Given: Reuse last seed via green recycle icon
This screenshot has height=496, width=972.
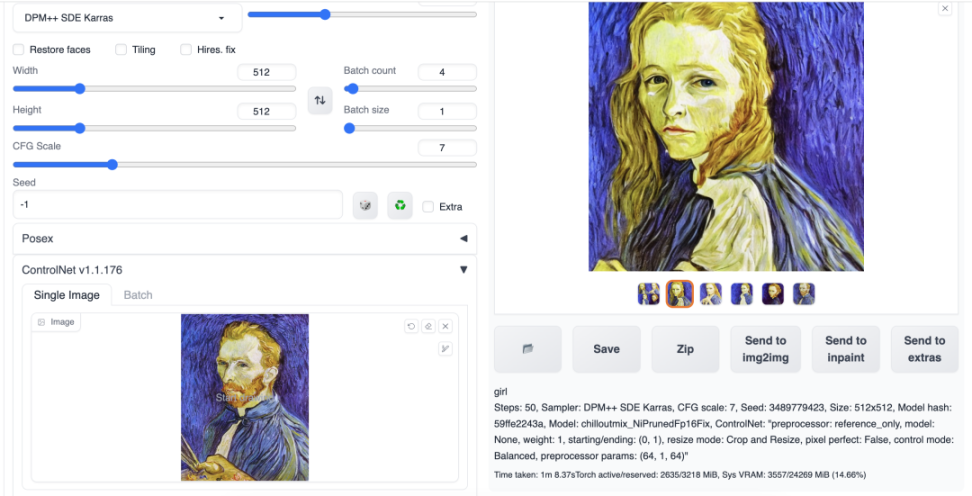Looking at the screenshot, I should click(x=400, y=206).
